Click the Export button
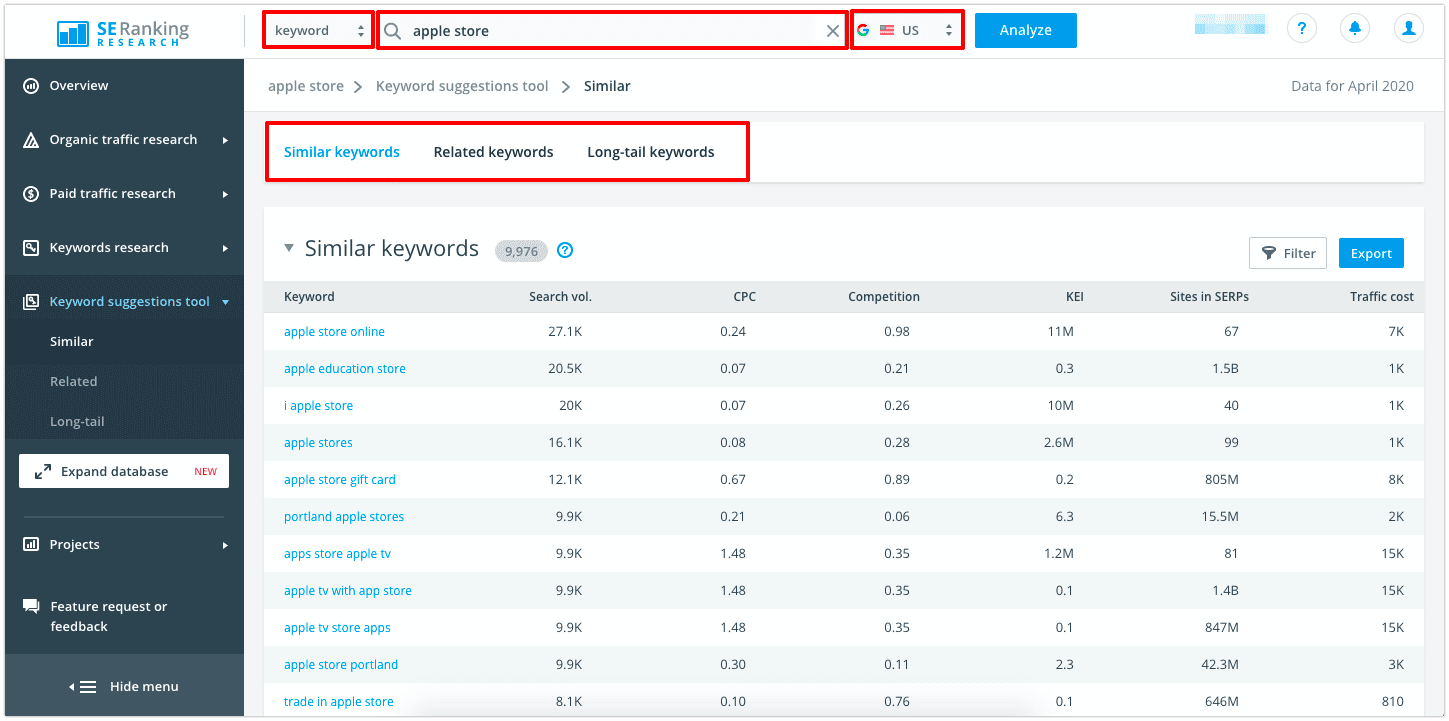Image resolution: width=1449 pixels, height=721 pixels. point(1371,253)
